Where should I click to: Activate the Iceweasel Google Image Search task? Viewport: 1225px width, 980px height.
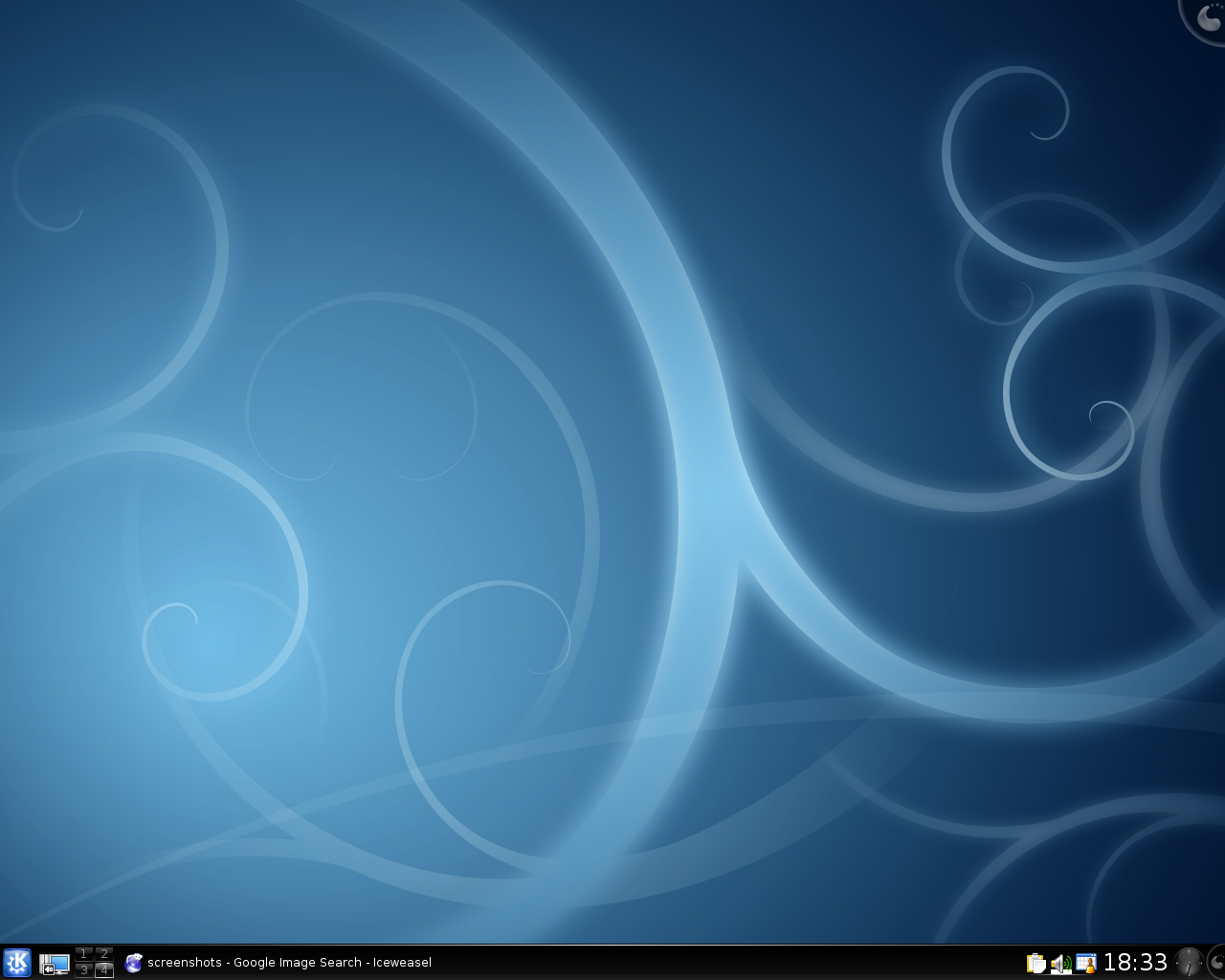click(278, 963)
